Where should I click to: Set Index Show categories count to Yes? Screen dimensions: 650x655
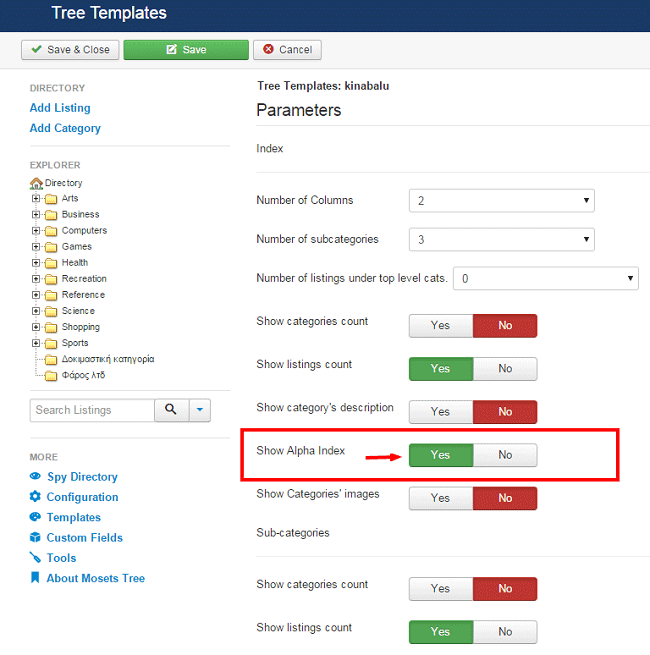click(x=441, y=325)
